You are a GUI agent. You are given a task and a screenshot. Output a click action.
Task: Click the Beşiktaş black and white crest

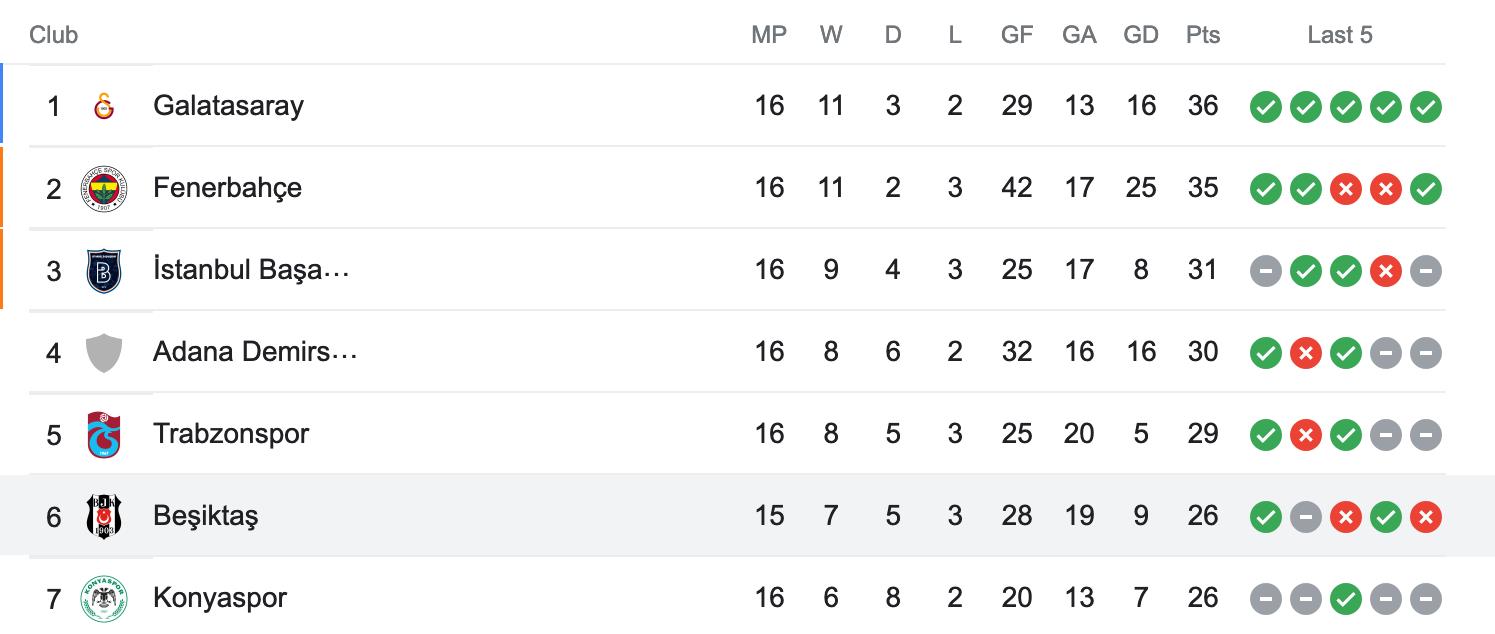click(x=104, y=516)
